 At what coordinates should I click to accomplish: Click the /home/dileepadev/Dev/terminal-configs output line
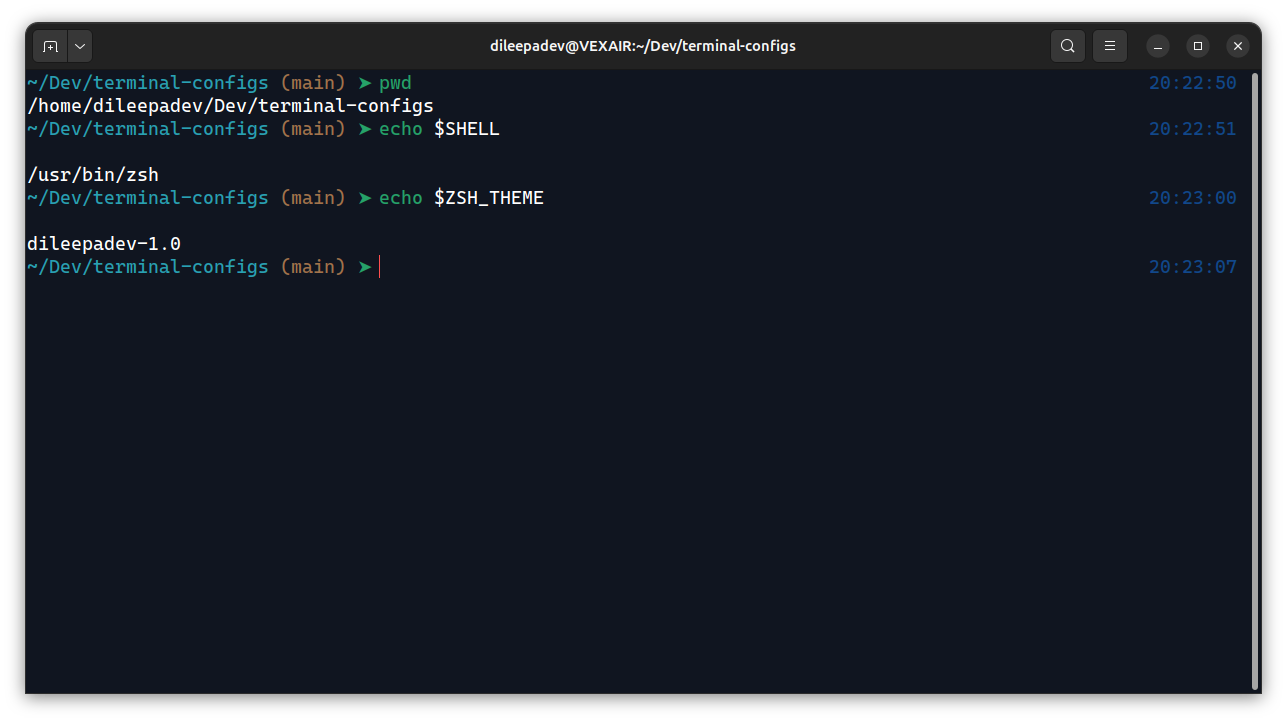231,106
